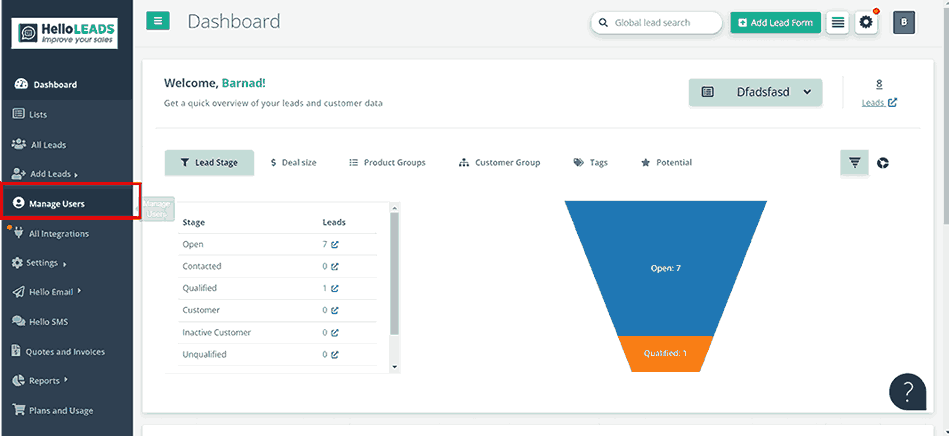
Task: Click the Add Lead Form button
Action: tap(775, 22)
